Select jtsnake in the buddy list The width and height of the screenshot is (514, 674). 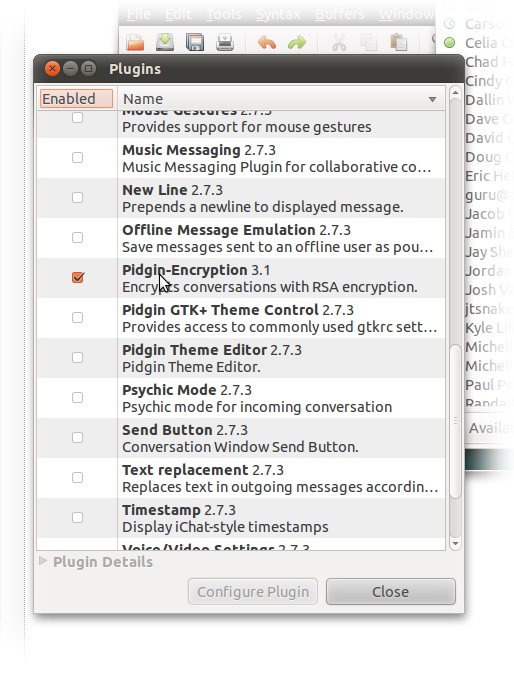tap(489, 309)
